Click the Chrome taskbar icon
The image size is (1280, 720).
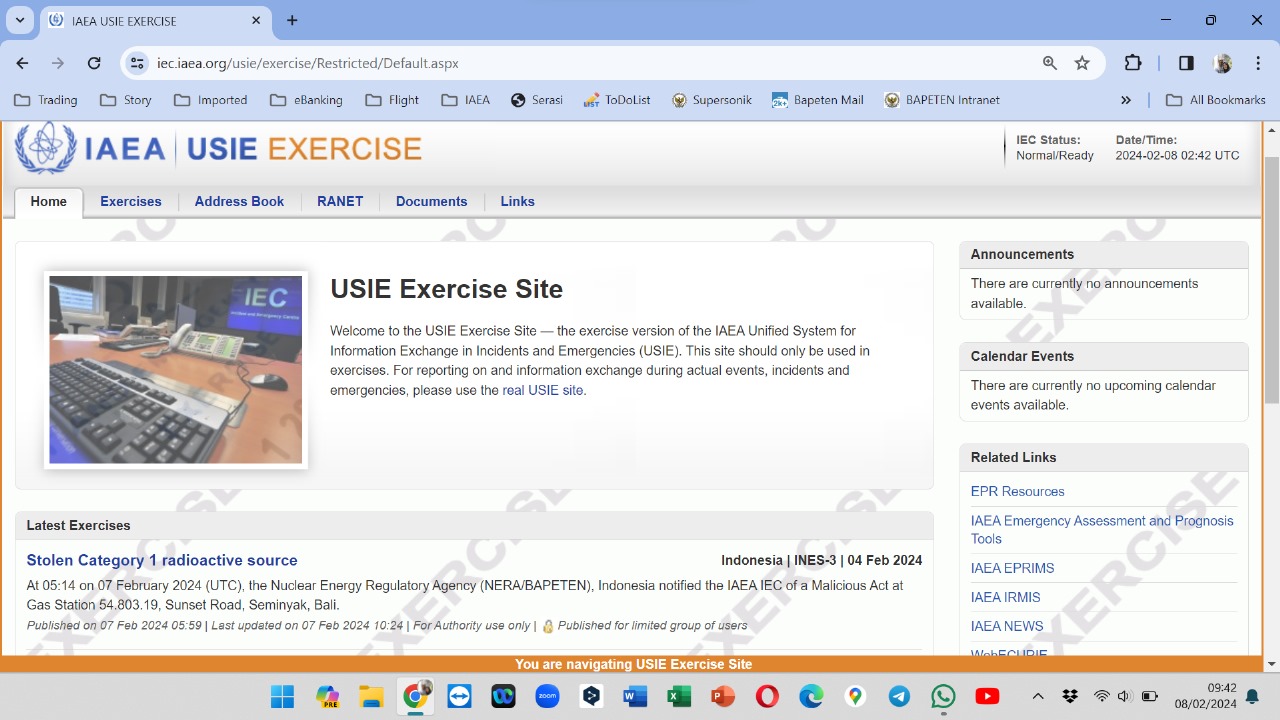[415, 696]
